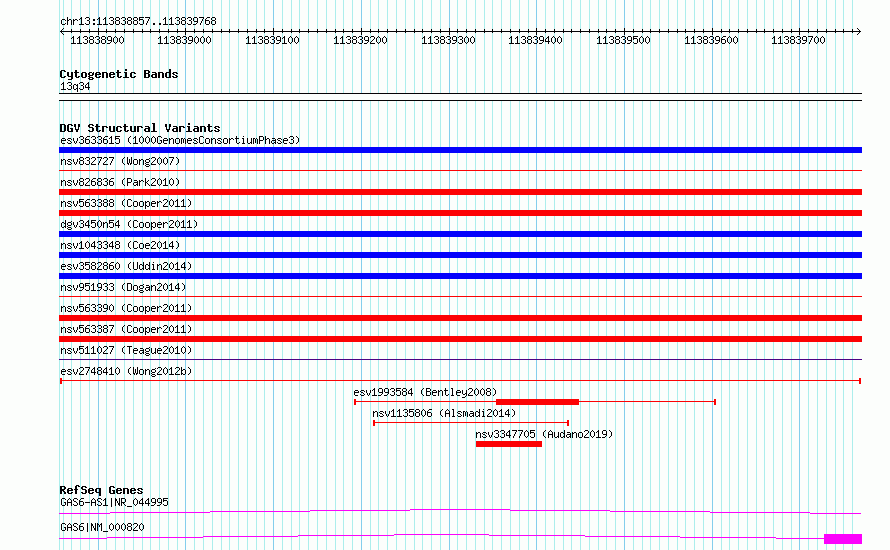Select variant label esv2748410 (Wong2012b)
The image size is (890, 550).
(126, 371)
